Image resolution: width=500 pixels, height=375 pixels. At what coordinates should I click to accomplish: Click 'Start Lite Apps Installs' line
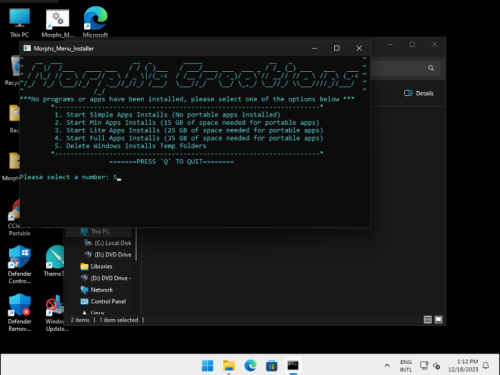189,130
